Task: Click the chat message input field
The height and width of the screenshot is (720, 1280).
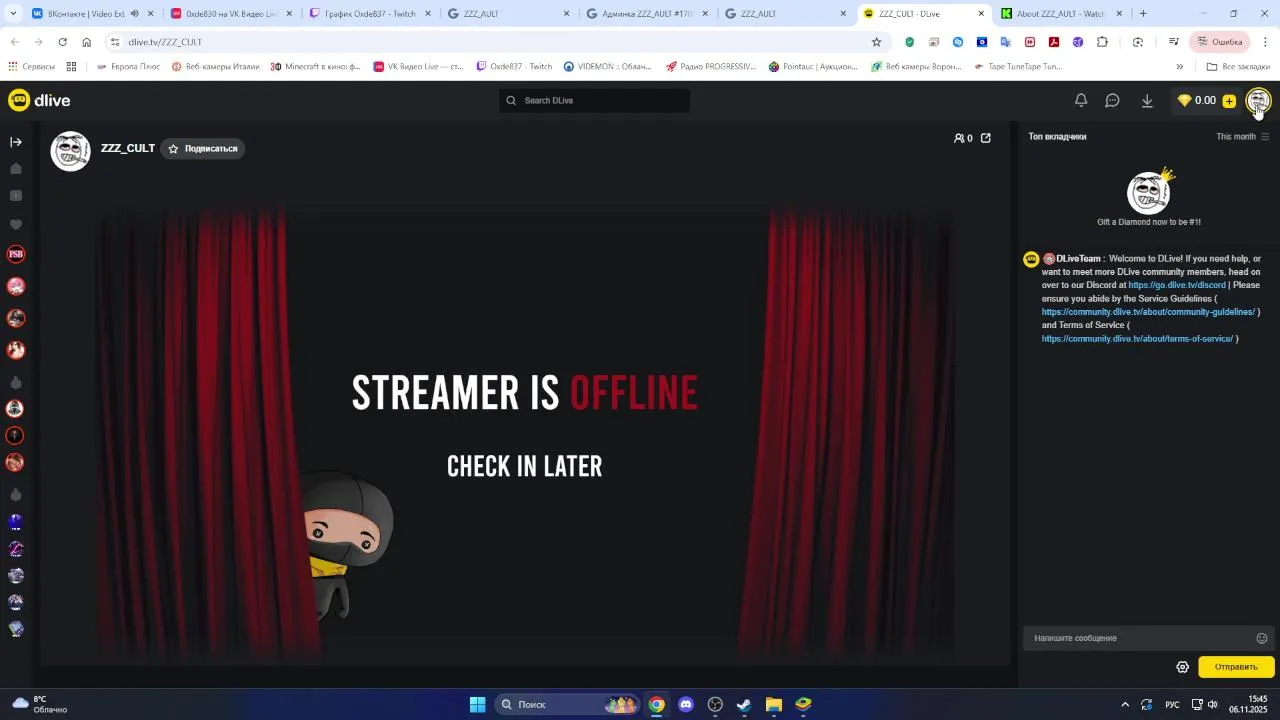Action: 1140,638
